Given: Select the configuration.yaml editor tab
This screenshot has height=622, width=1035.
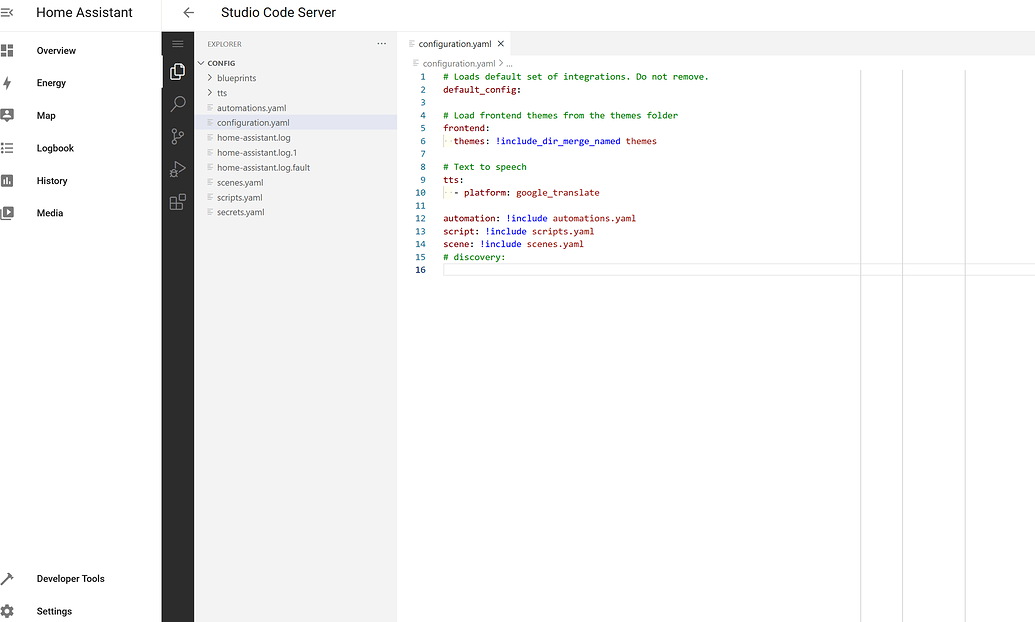Looking at the screenshot, I should pos(454,44).
